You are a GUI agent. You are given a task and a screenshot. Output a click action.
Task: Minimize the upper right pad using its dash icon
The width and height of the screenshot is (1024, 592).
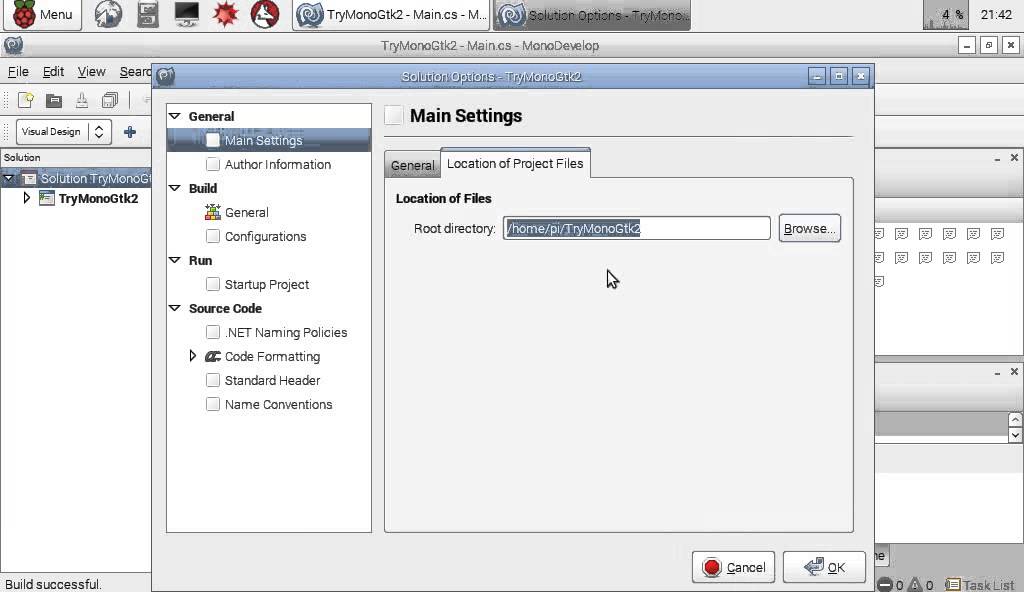(997, 158)
